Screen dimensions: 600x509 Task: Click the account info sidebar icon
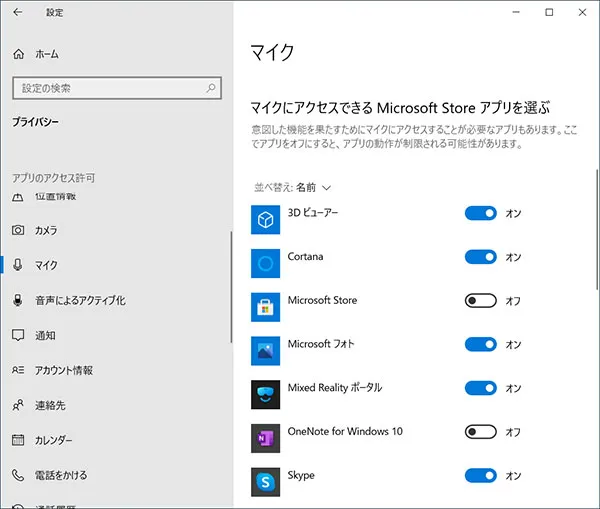18,370
